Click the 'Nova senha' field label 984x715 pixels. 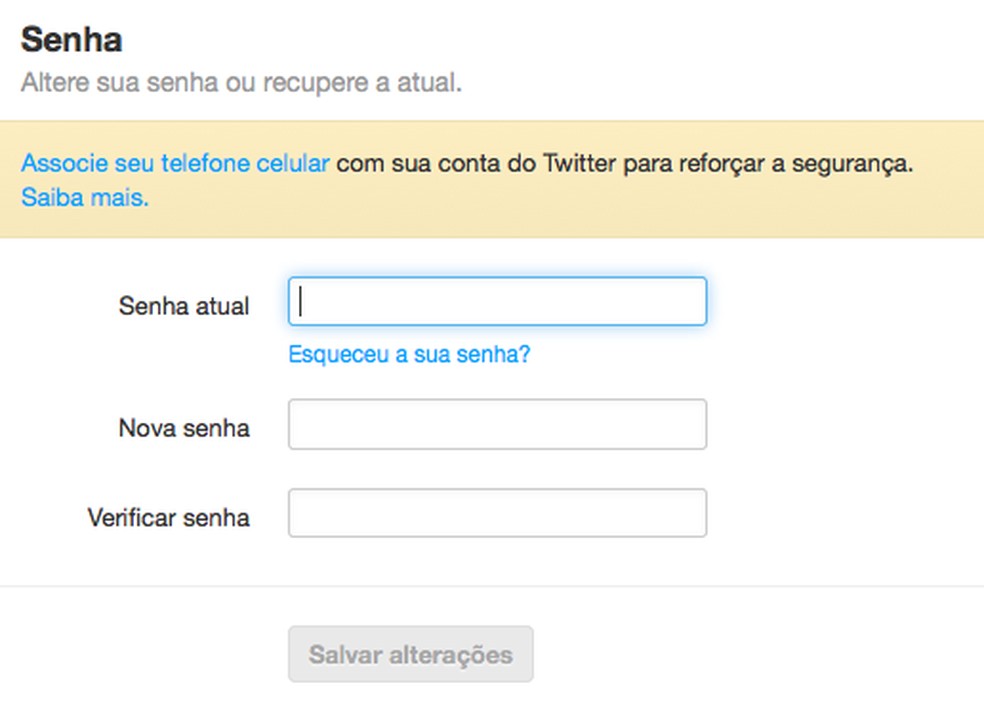click(184, 428)
